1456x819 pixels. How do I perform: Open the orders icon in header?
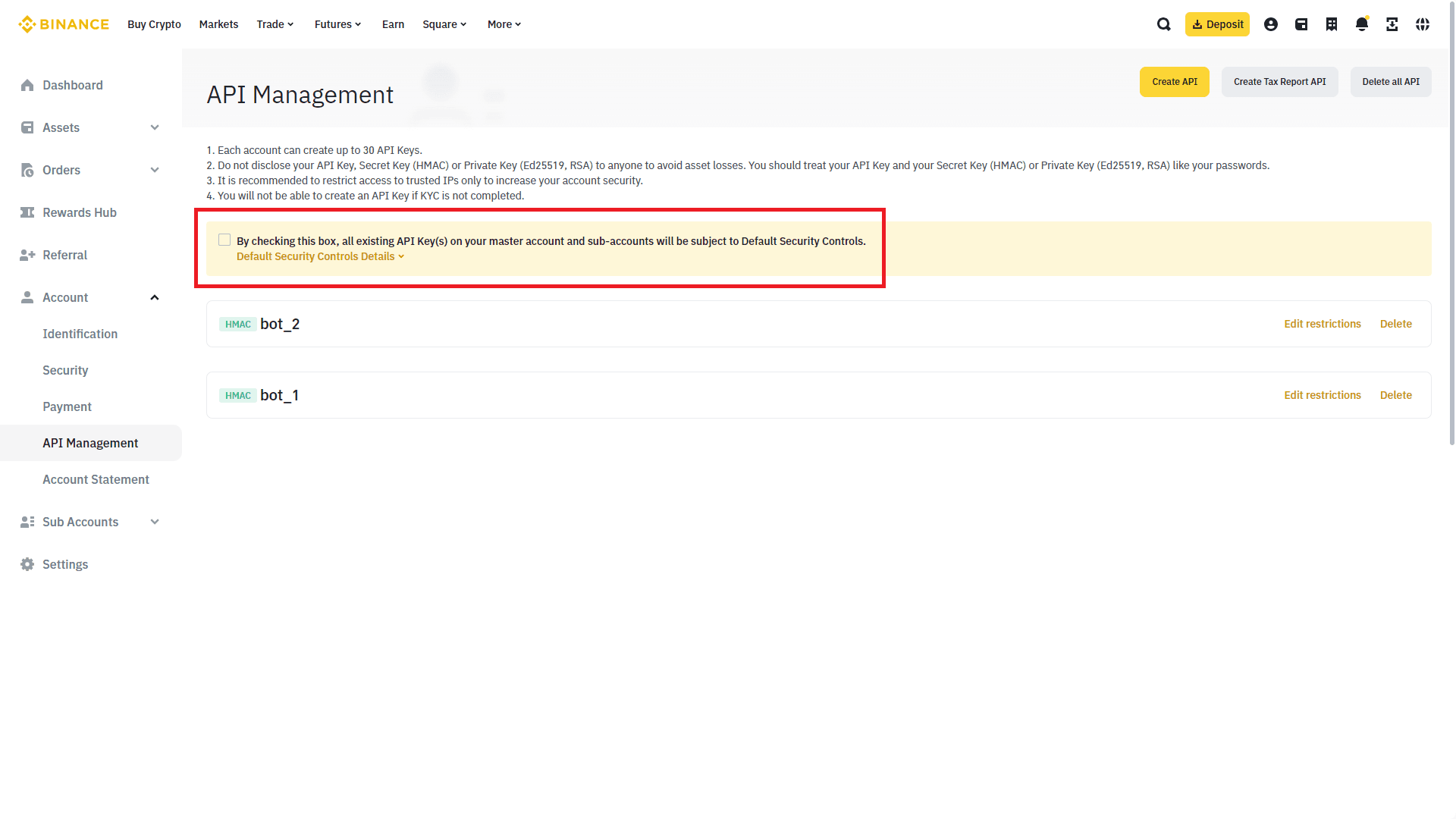coord(1332,24)
